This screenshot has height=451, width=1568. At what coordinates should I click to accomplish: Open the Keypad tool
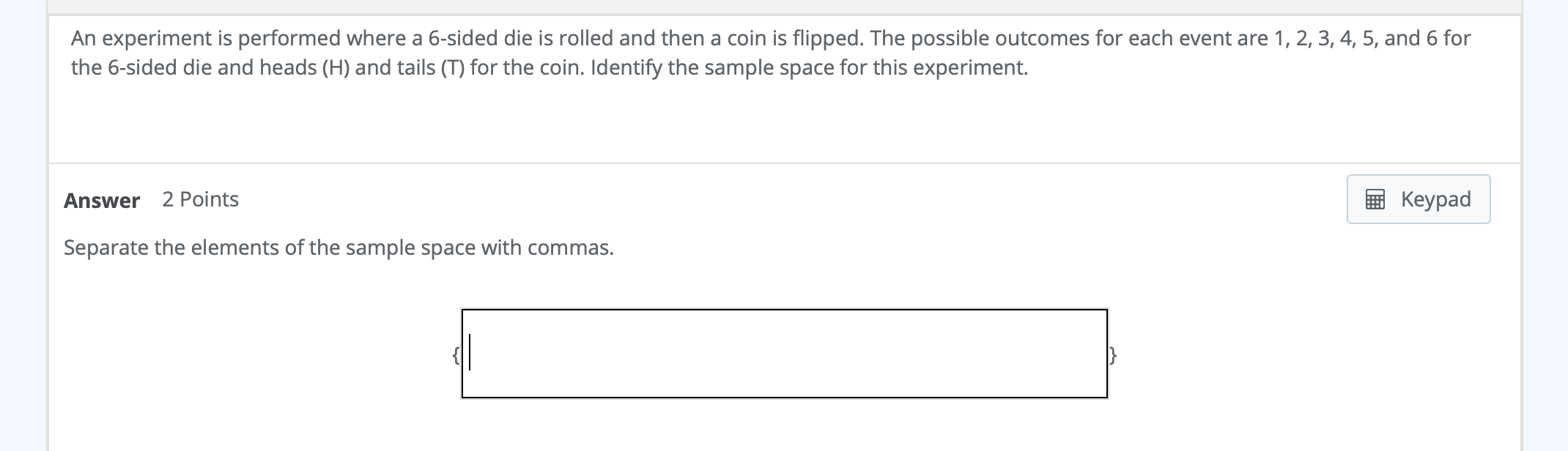pos(1418,198)
